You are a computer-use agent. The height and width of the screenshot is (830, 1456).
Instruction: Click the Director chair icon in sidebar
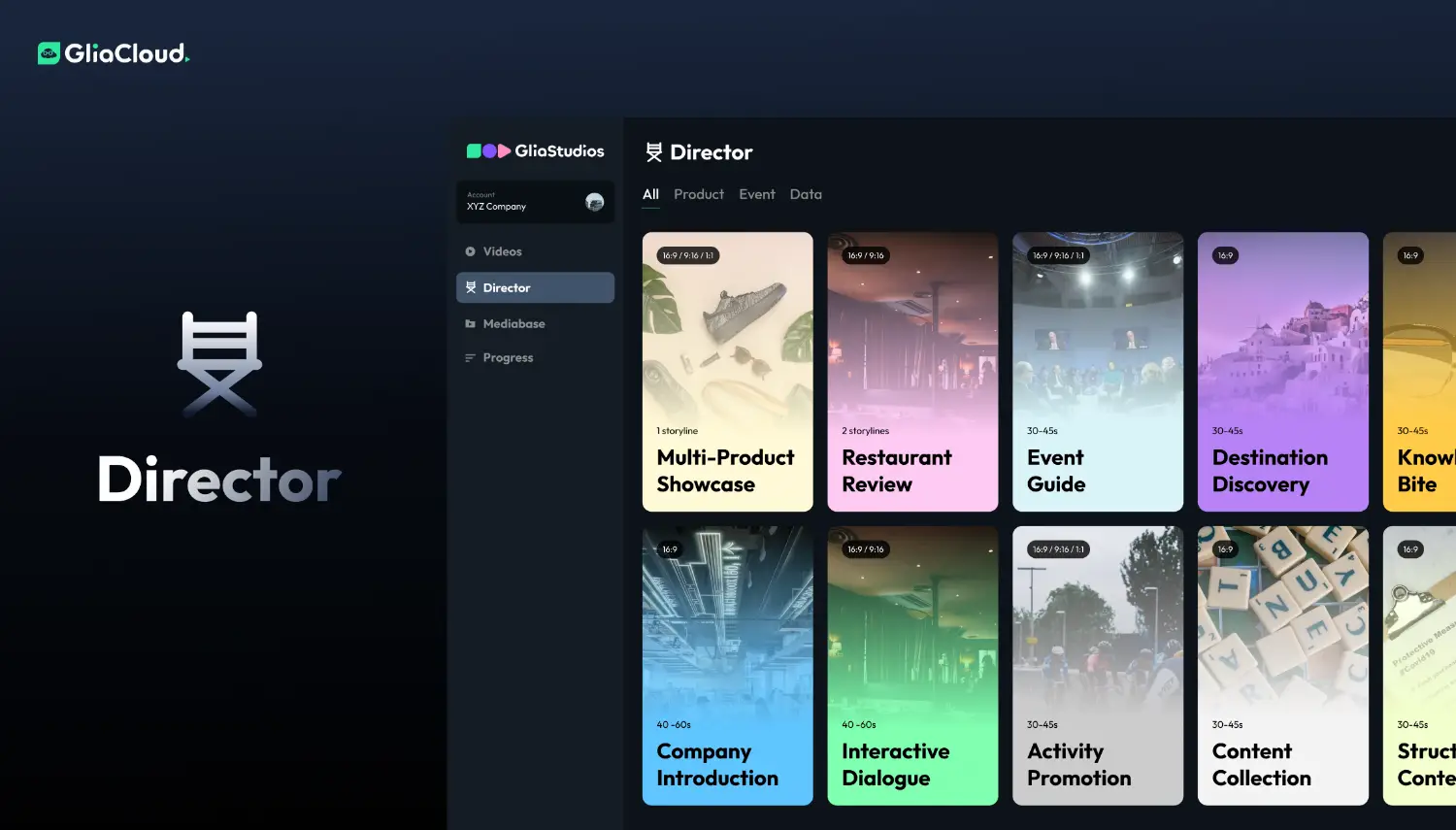tap(471, 288)
